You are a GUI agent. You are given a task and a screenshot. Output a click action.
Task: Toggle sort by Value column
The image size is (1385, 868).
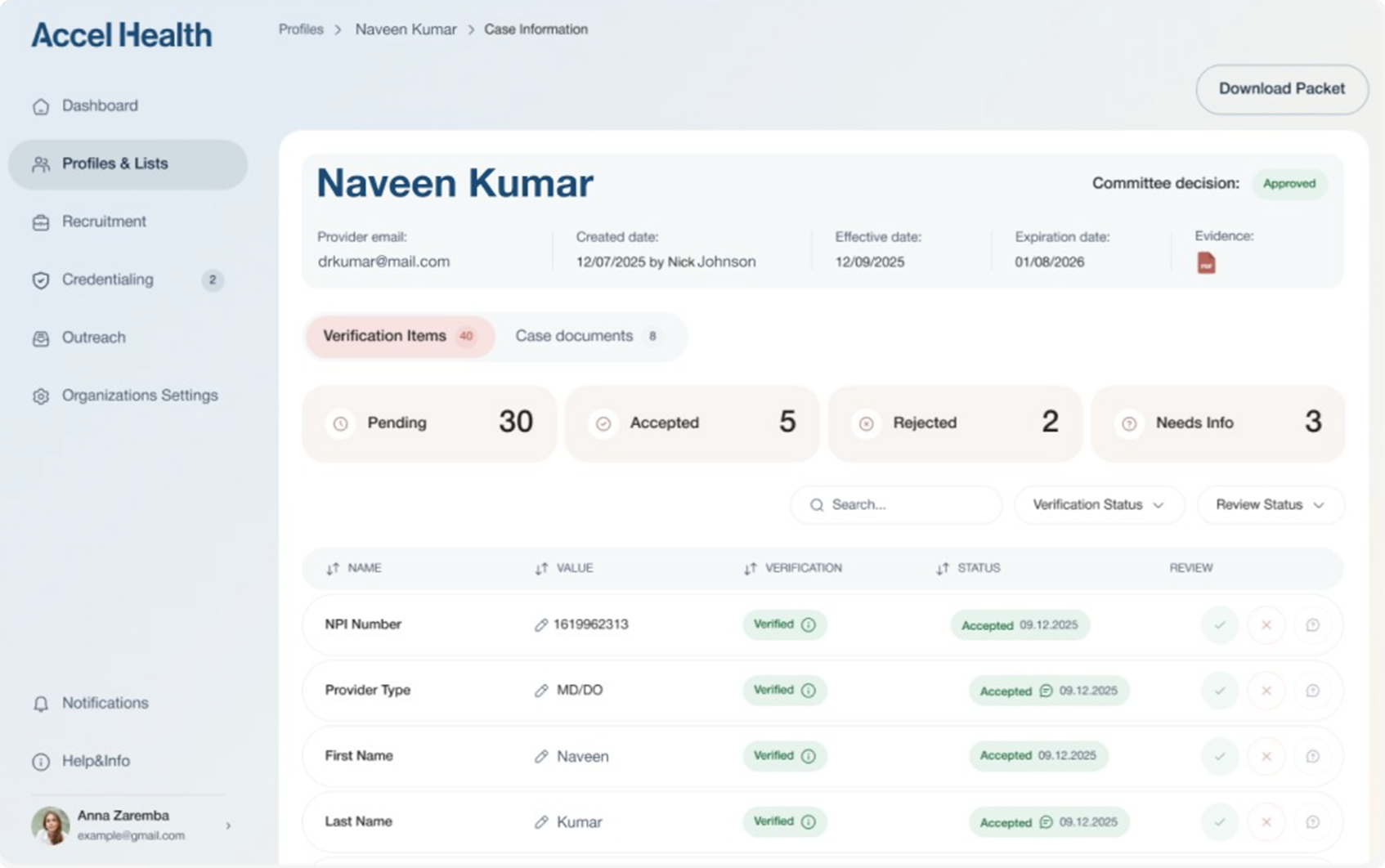pyautogui.click(x=539, y=568)
